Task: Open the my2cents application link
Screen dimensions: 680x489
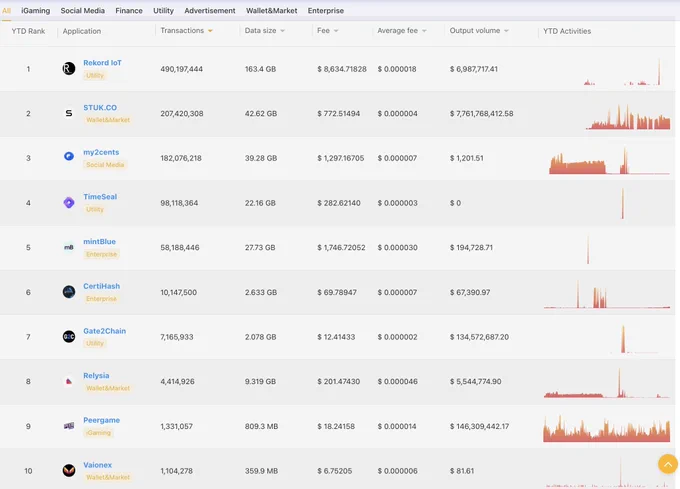Action: tap(101, 152)
